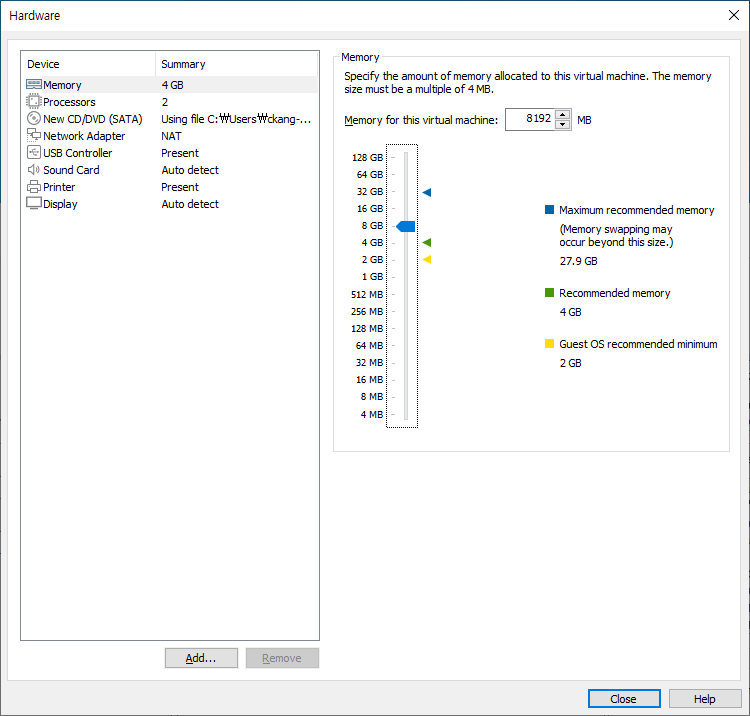
Task: Click the USB Controller icon
Action: tap(34, 153)
